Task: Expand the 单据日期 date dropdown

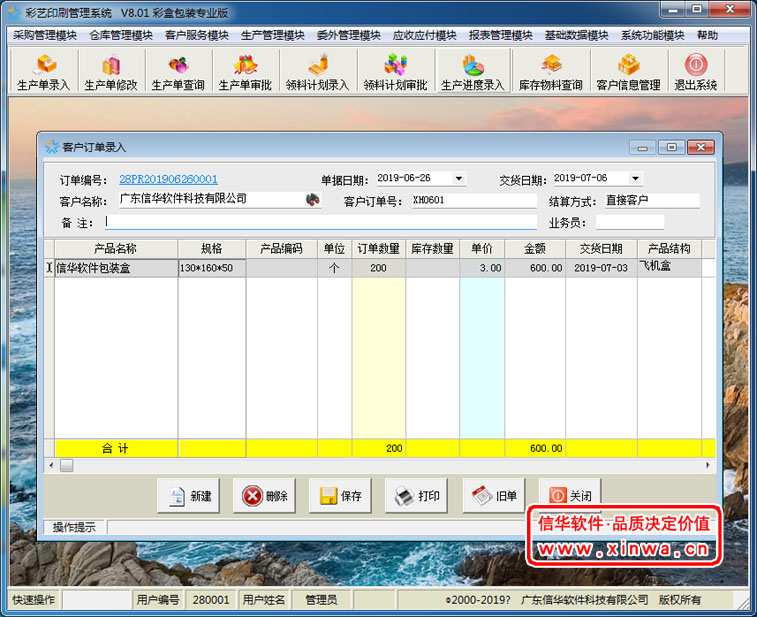Action: [x=459, y=179]
